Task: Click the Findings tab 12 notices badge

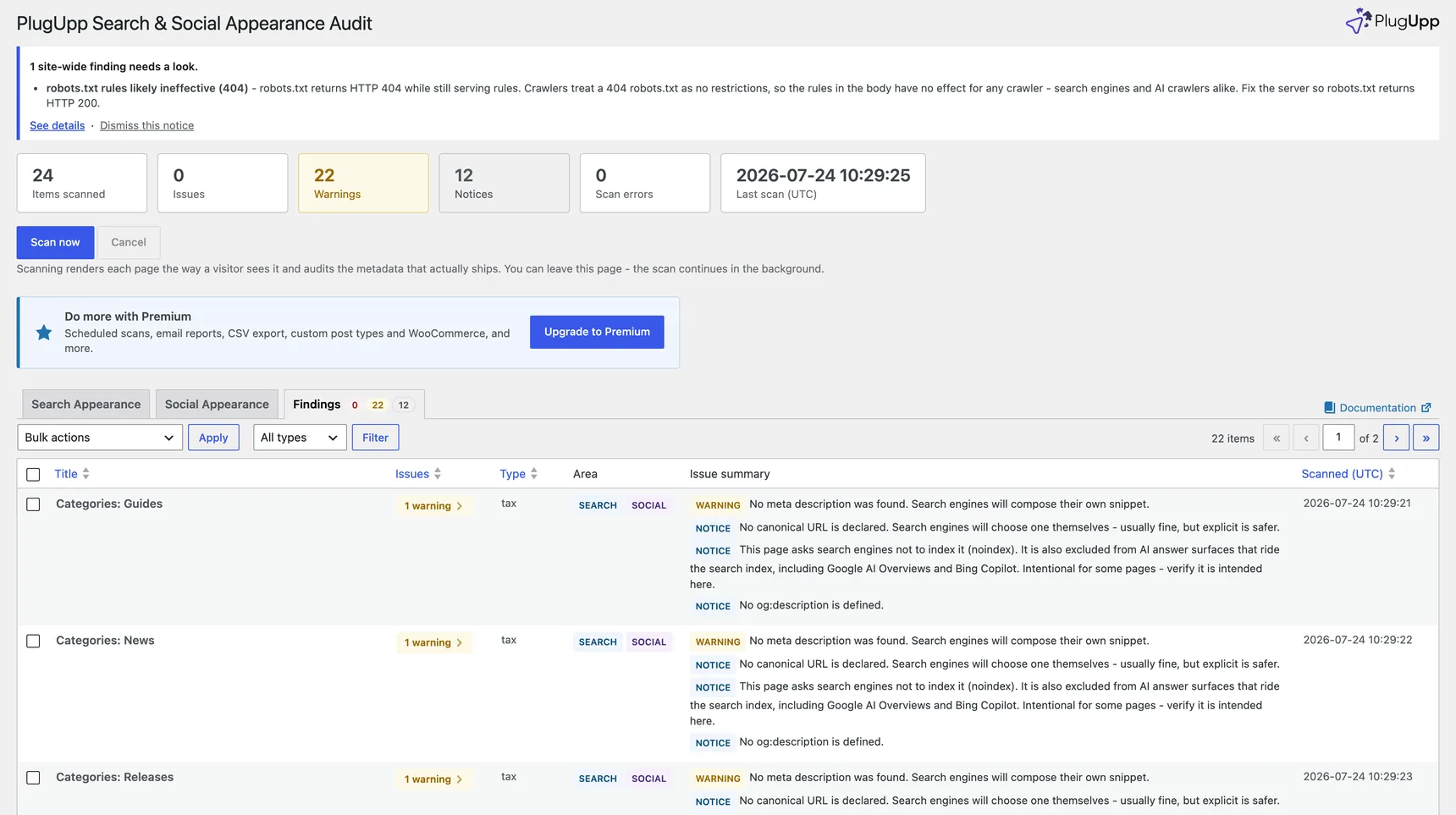Action: (404, 405)
